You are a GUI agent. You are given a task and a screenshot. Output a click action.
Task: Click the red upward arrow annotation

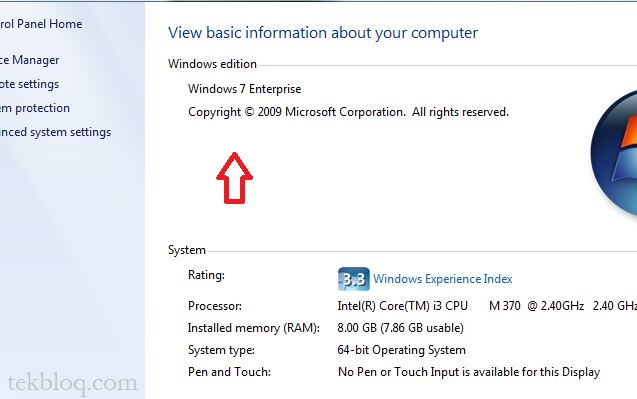[234, 178]
